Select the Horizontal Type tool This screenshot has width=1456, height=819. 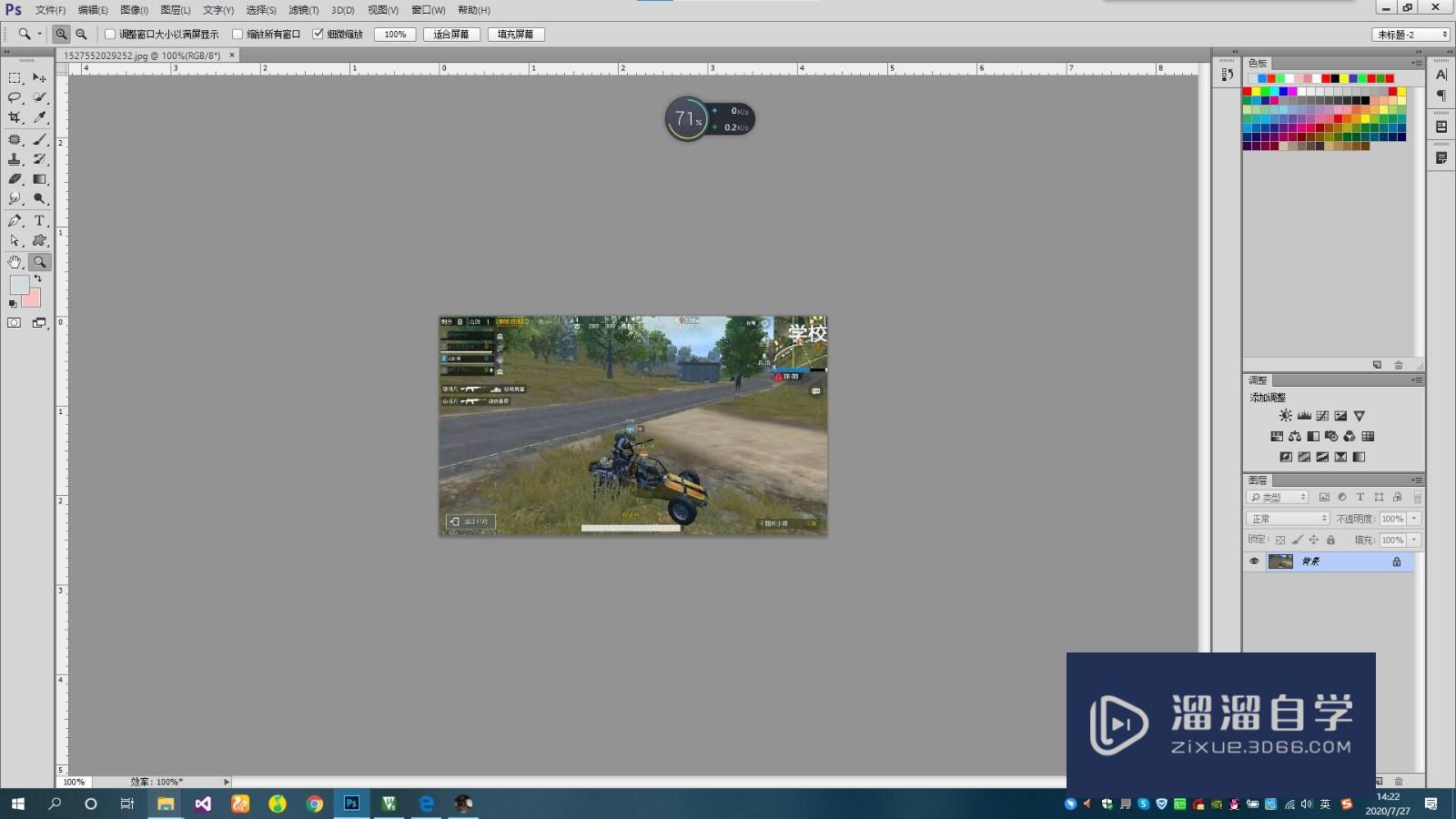tap(39, 221)
